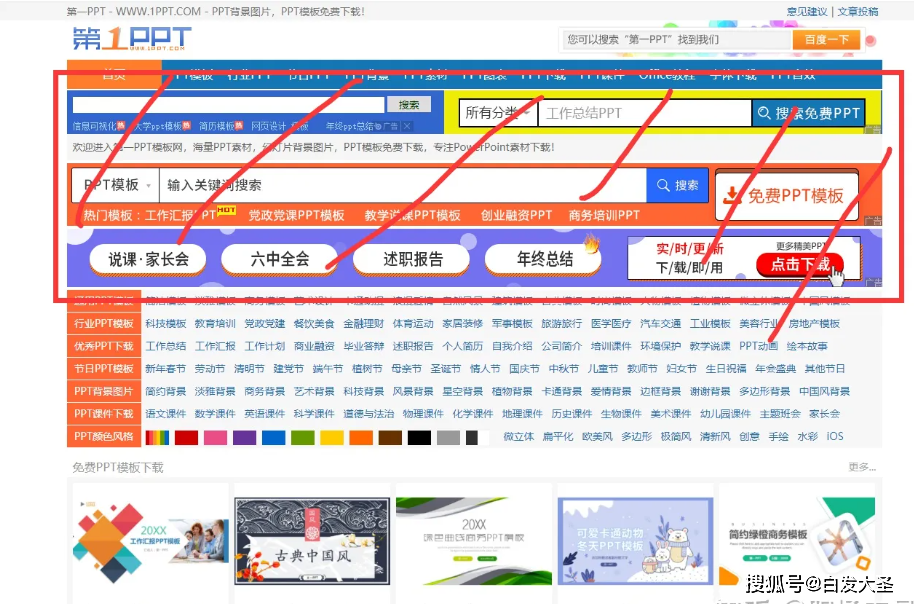The height and width of the screenshot is (604, 914).
Task: Open the 更多 link for free templates
Action: click(x=861, y=467)
